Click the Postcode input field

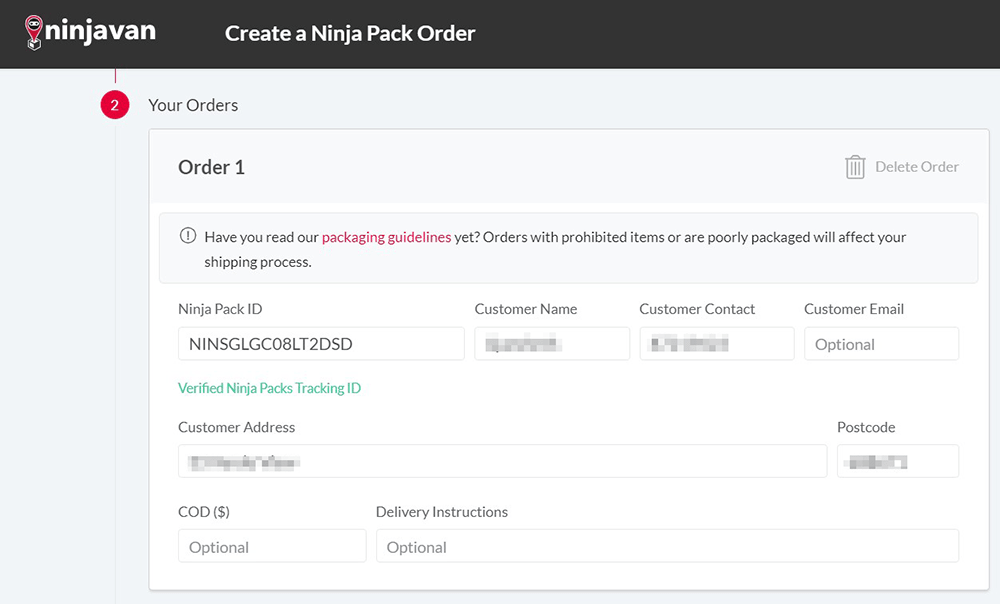point(897,462)
